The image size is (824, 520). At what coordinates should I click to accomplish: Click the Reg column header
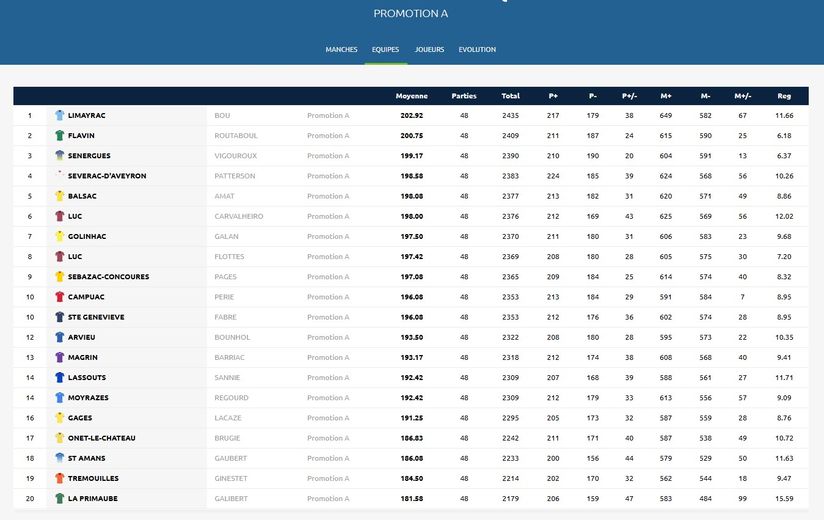784,96
